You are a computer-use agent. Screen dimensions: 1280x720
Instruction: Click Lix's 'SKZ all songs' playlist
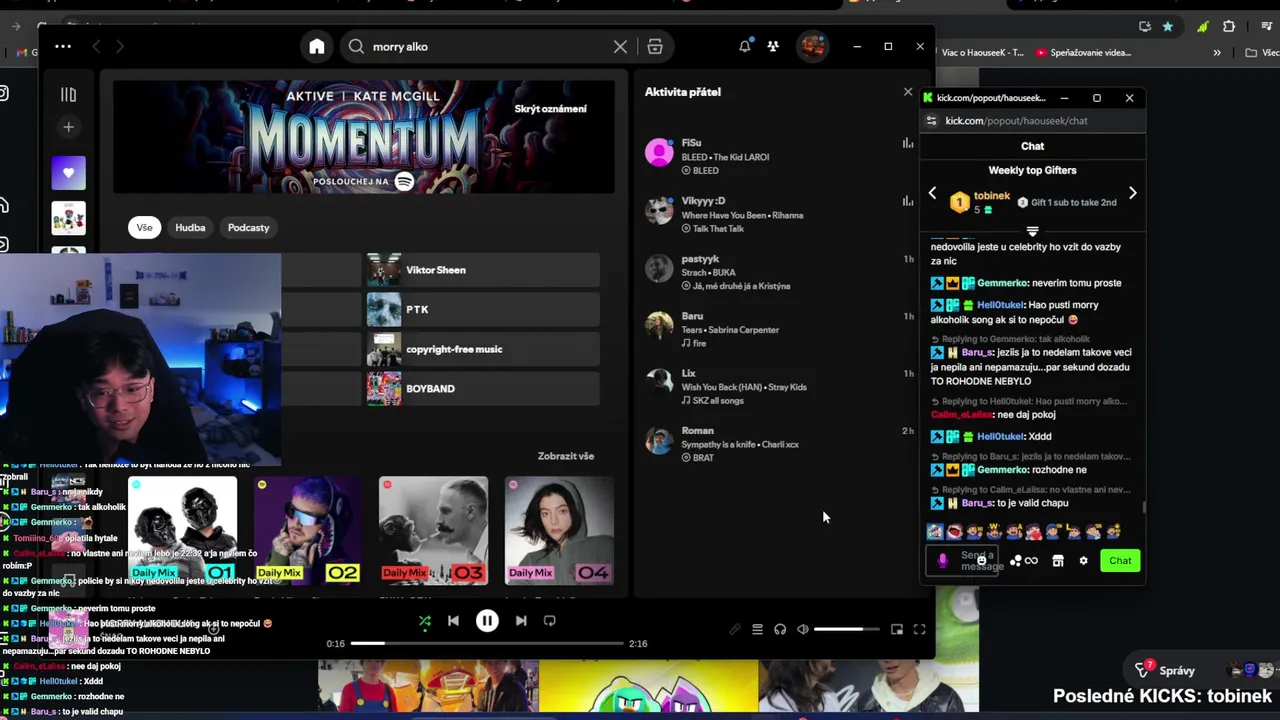[x=712, y=401]
